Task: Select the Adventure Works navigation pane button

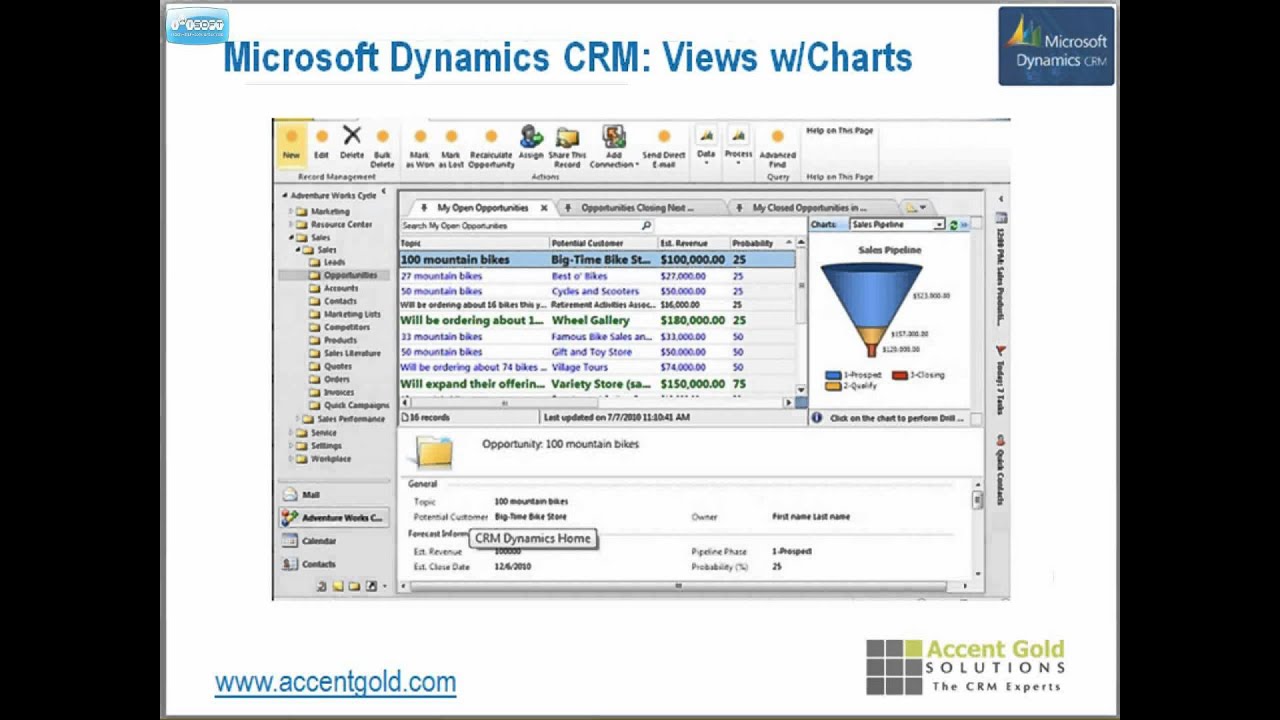Action: click(334, 518)
